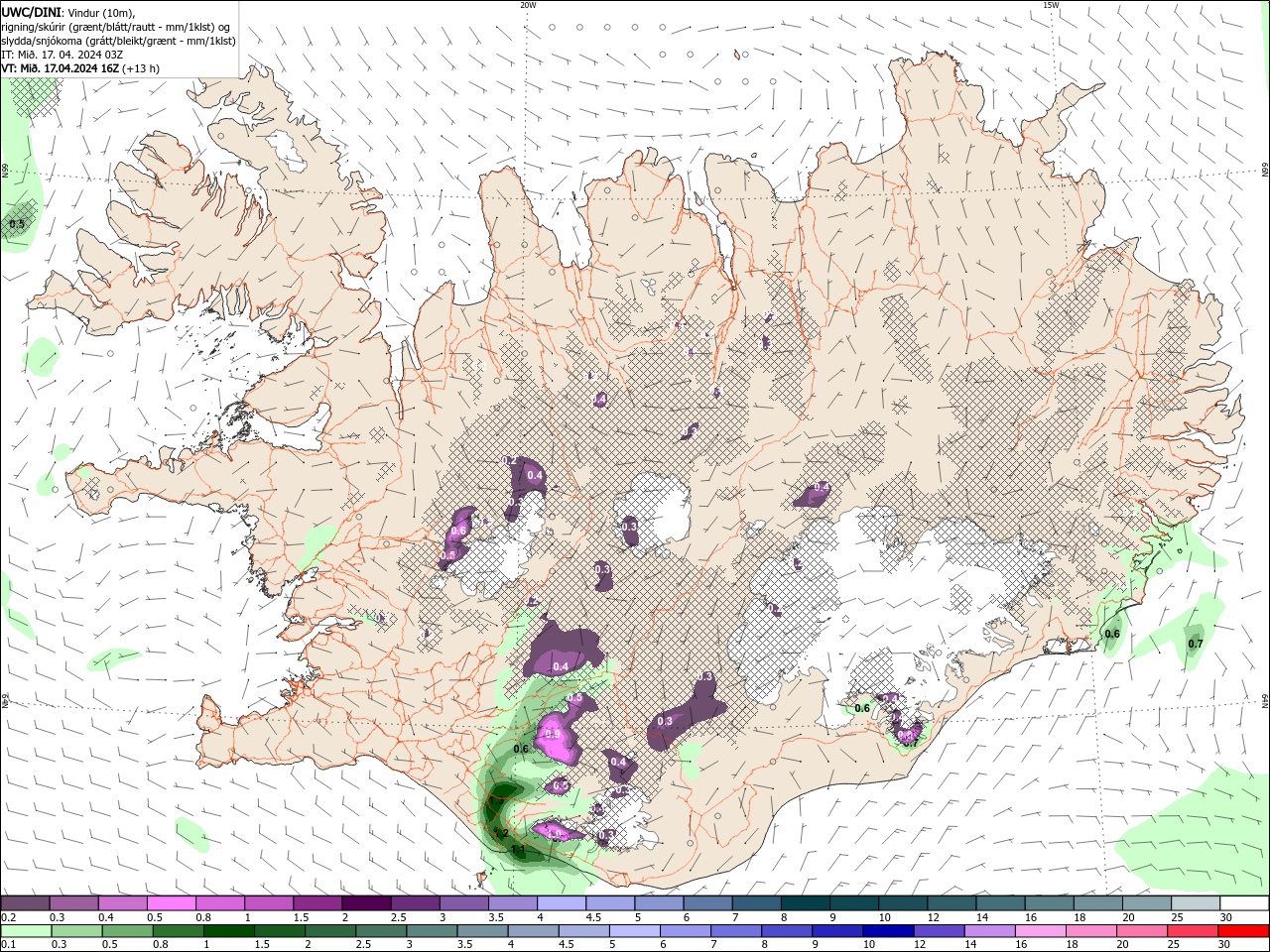The image size is (1270, 952).
Task: Select the initial time 'IT: Mið. 17. 04. 2024 03Z'
Action: [63, 55]
